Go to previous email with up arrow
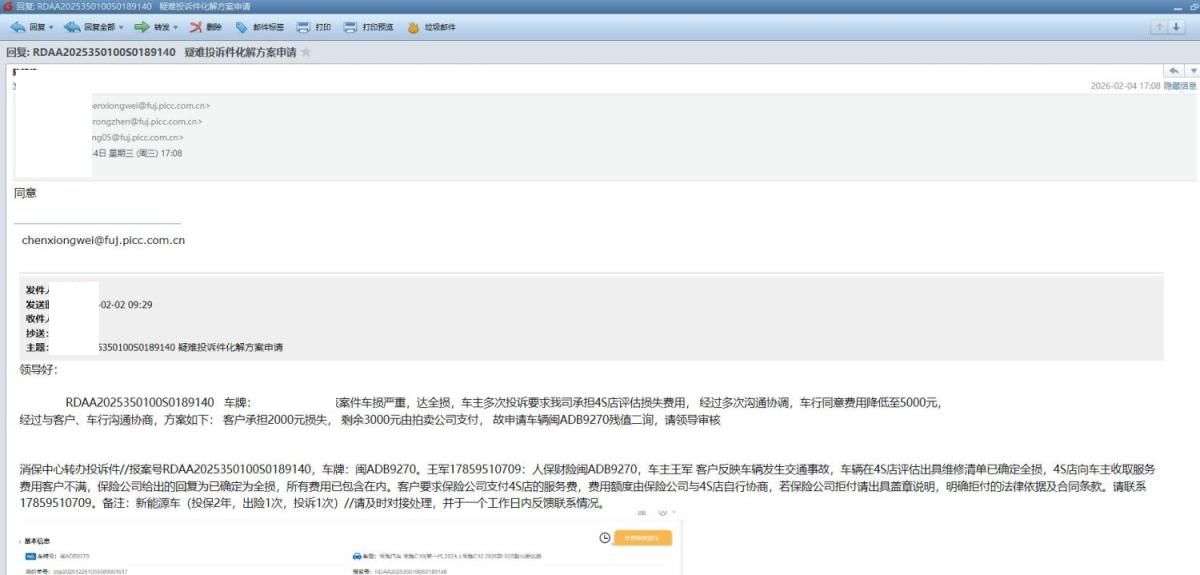Viewport: 1200px width, 575px height. 1160,27
